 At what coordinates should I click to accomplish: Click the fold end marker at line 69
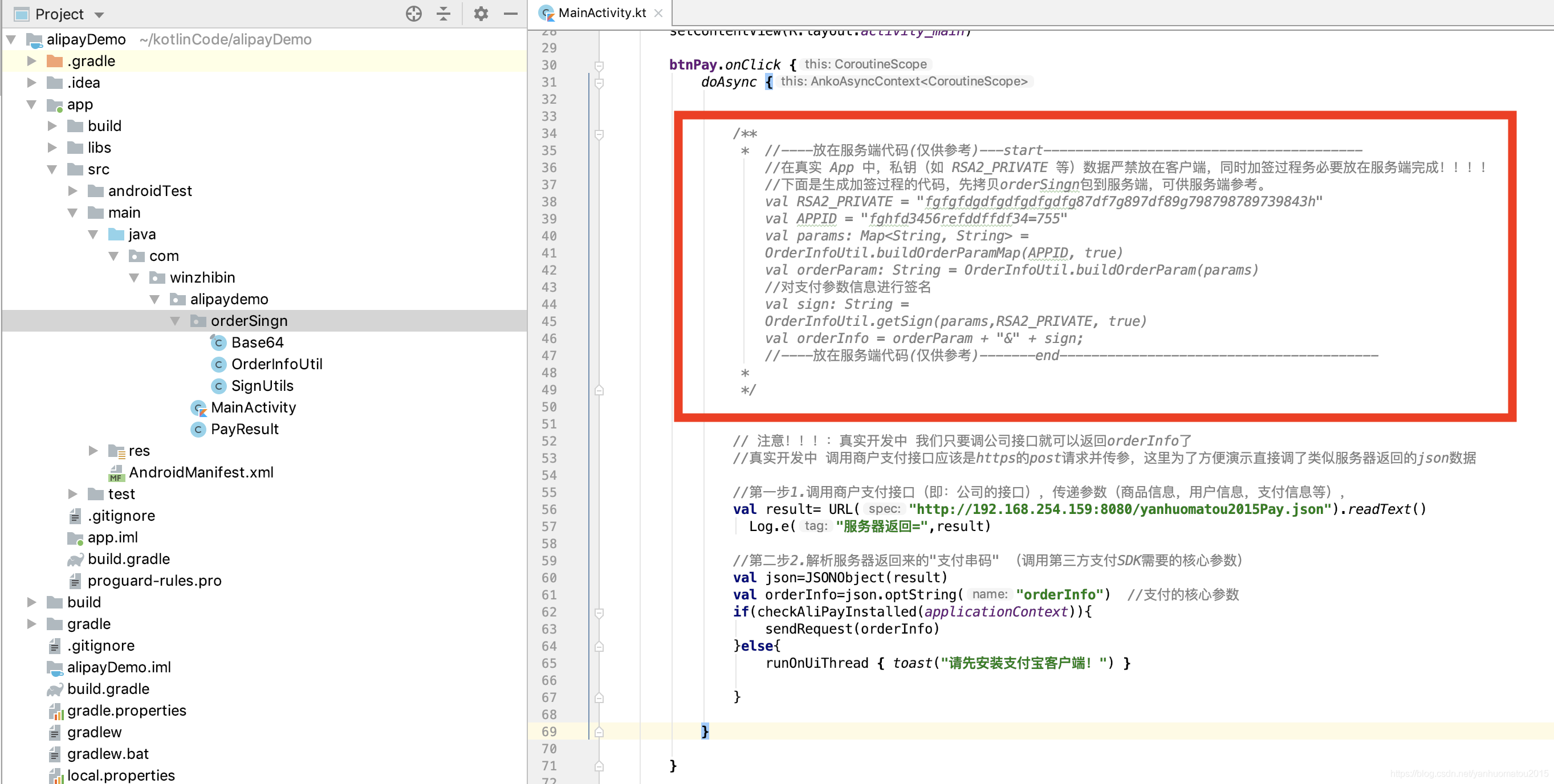(599, 732)
